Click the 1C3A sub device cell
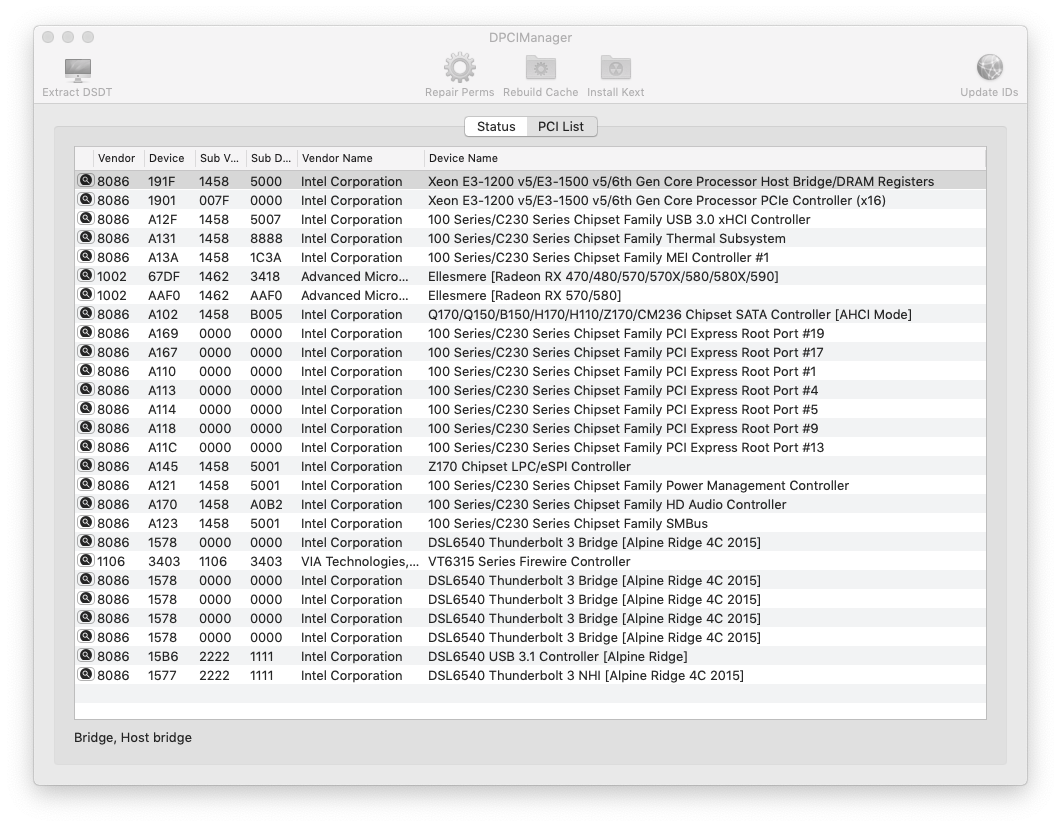The height and width of the screenshot is (827, 1061). [x=266, y=257]
